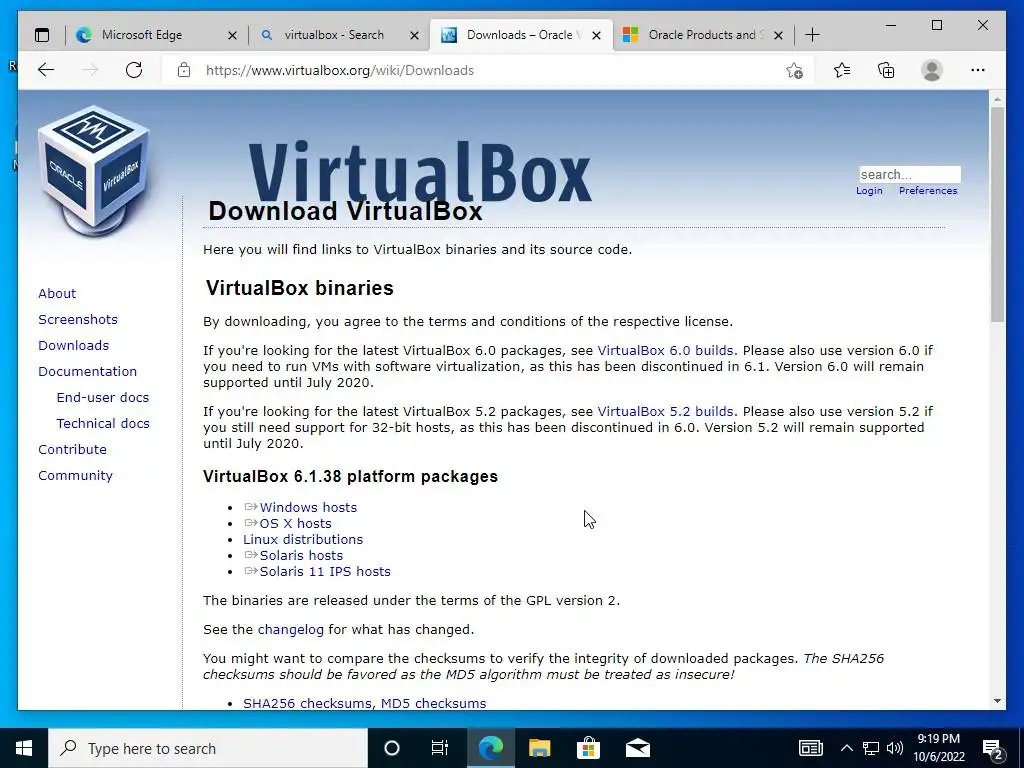Open the Contribute sidebar link
This screenshot has width=1024, height=768.
tap(72, 450)
